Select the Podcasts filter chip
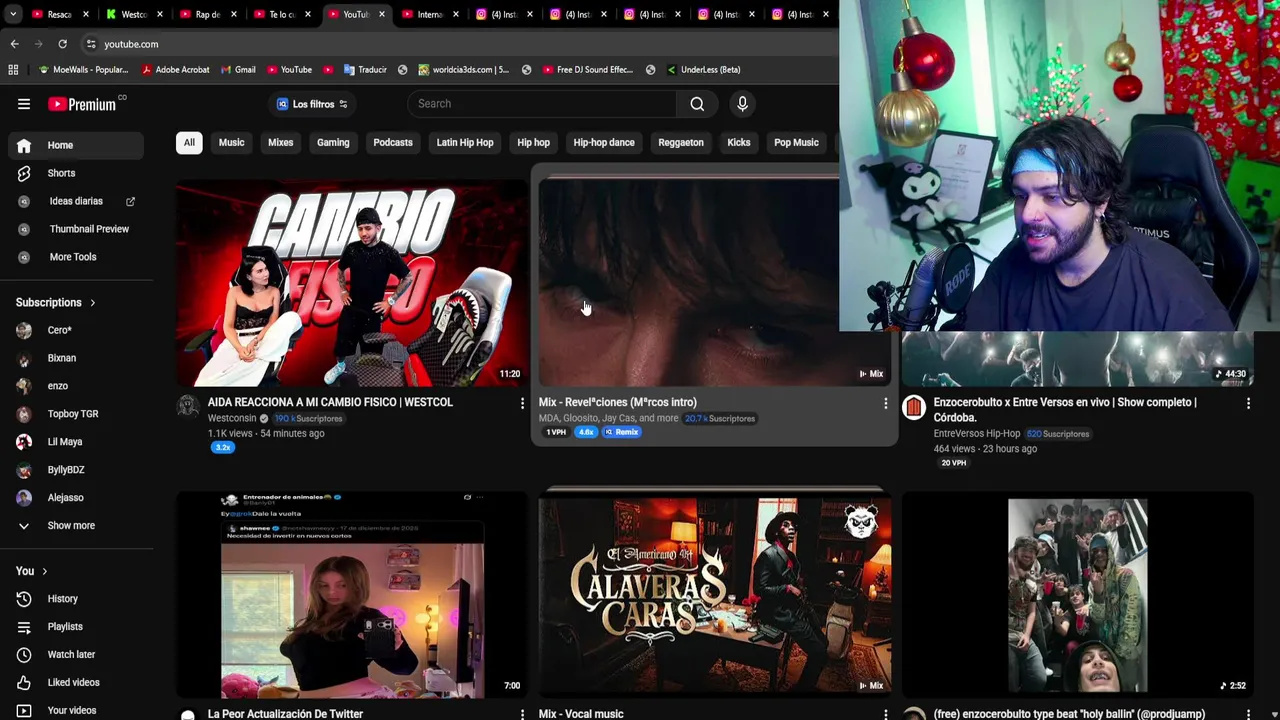This screenshot has height=720, width=1280. 393,143
